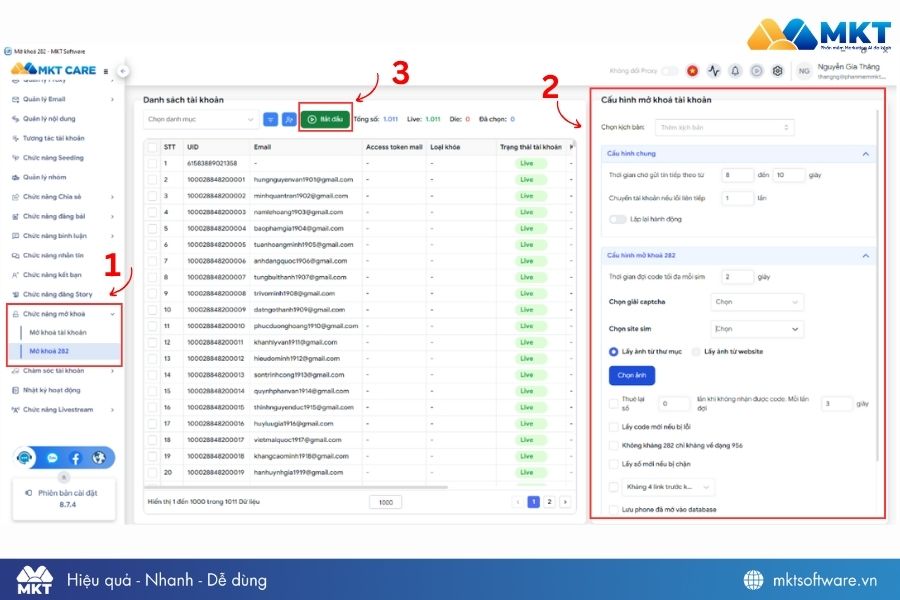The width and height of the screenshot is (900, 600).
Task: Click the blue user-assign icon button
Action: click(x=289, y=119)
